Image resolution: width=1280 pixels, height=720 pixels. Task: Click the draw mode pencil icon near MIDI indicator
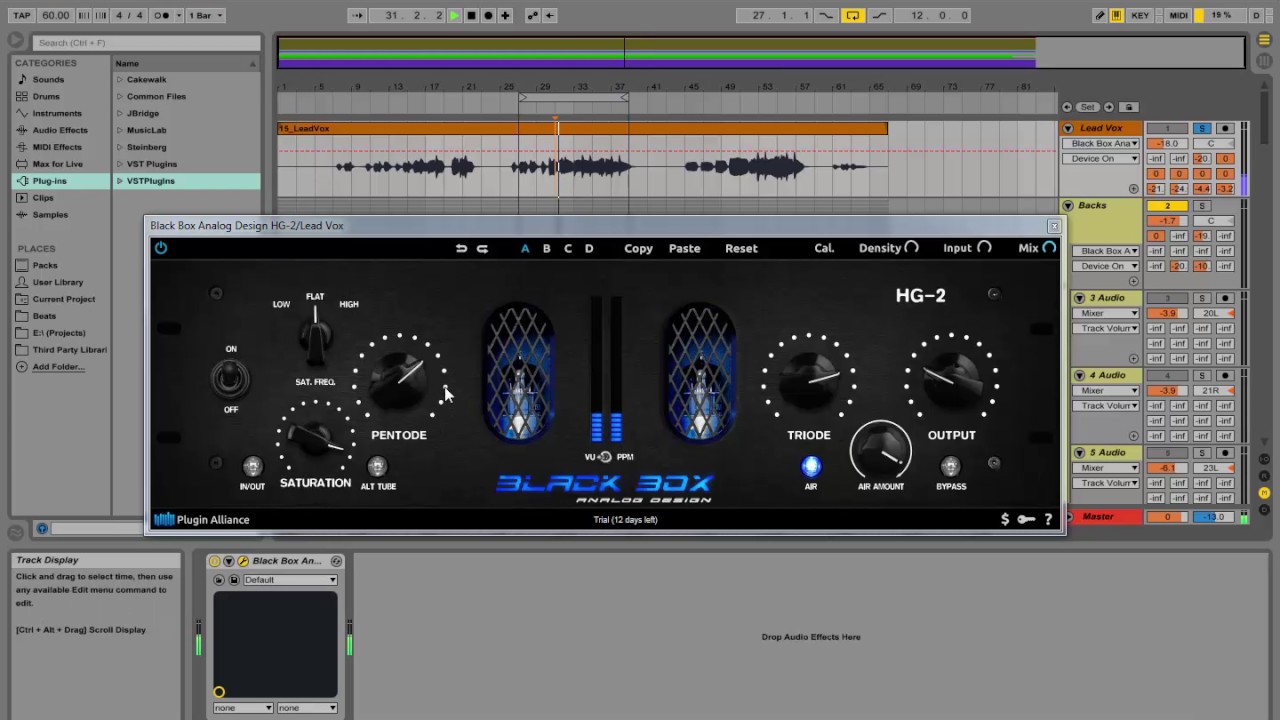coord(1098,15)
